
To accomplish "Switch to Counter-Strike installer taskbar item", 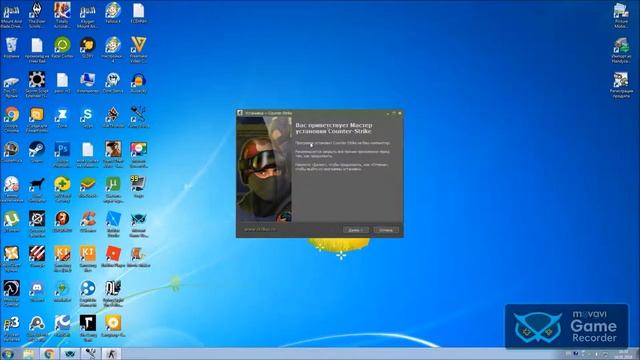I will [x=111, y=354].
